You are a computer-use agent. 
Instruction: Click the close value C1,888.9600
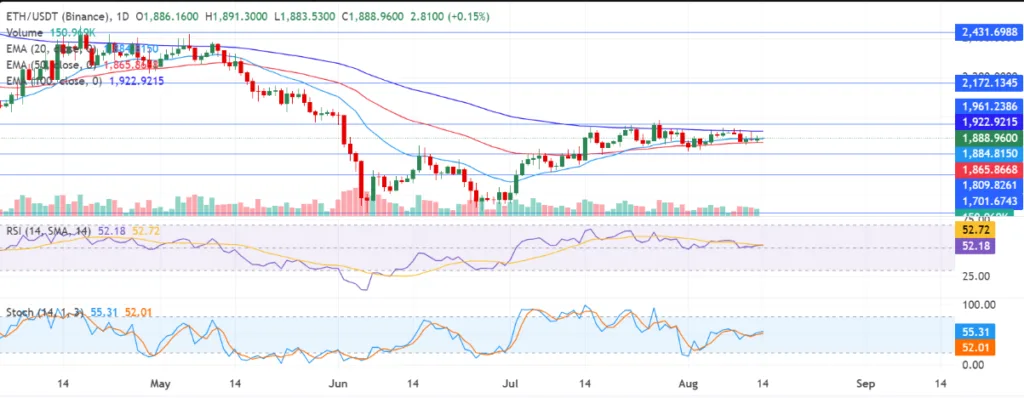372,18
